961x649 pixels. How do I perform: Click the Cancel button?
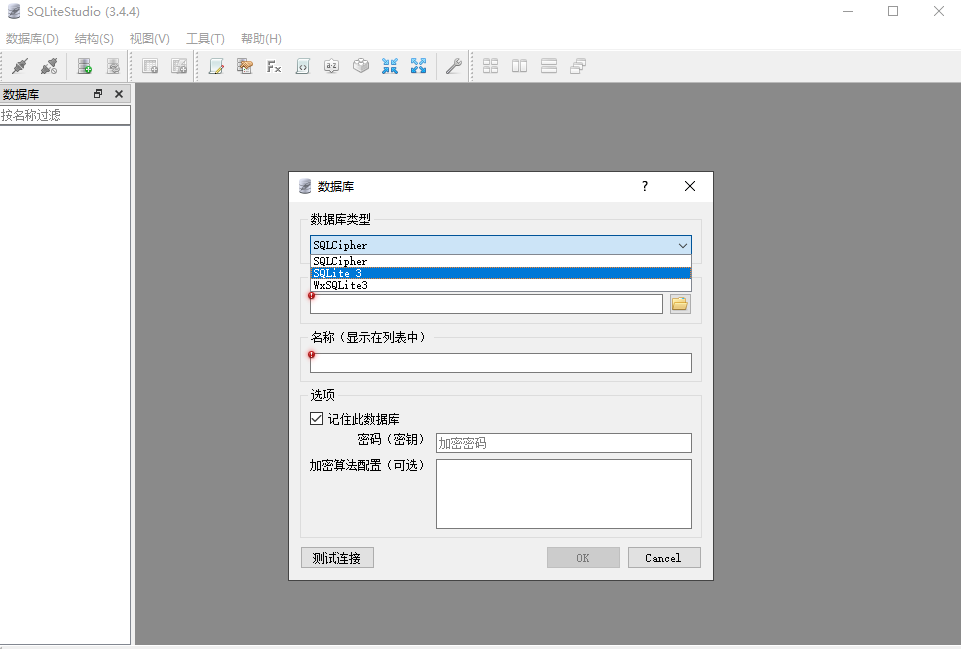coord(664,558)
